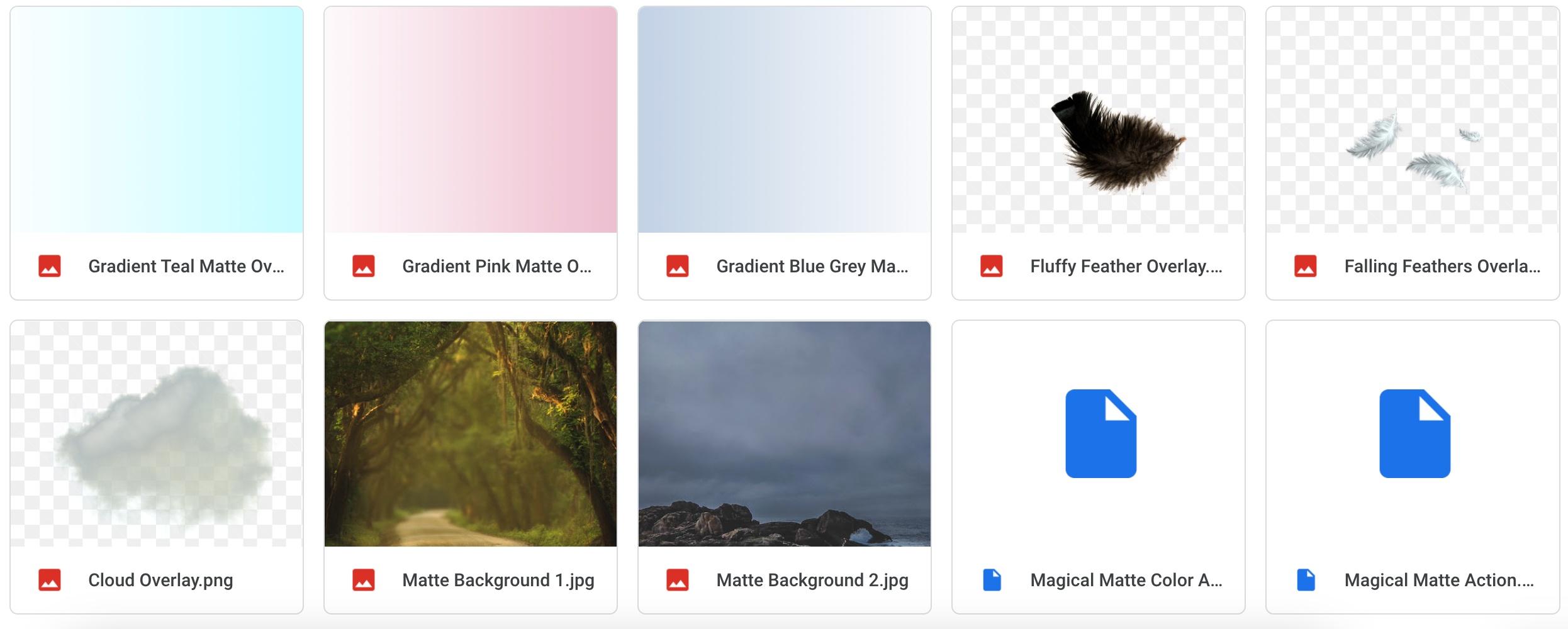The image size is (1568, 629).
Task: Click the image icon beside Matte Background 2.jpg
Action: pyautogui.click(x=678, y=580)
